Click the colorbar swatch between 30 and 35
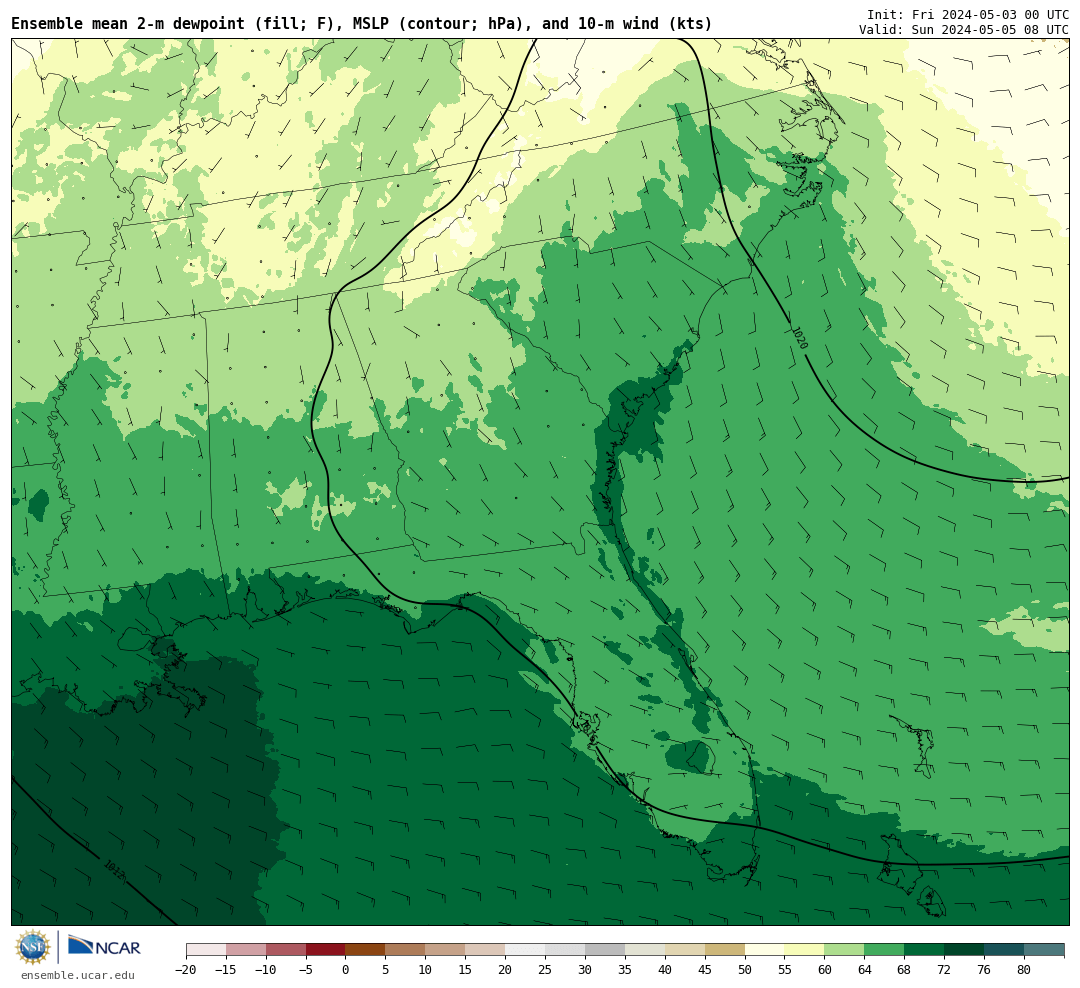The width and height of the screenshot is (1080, 988). click(x=605, y=950)
